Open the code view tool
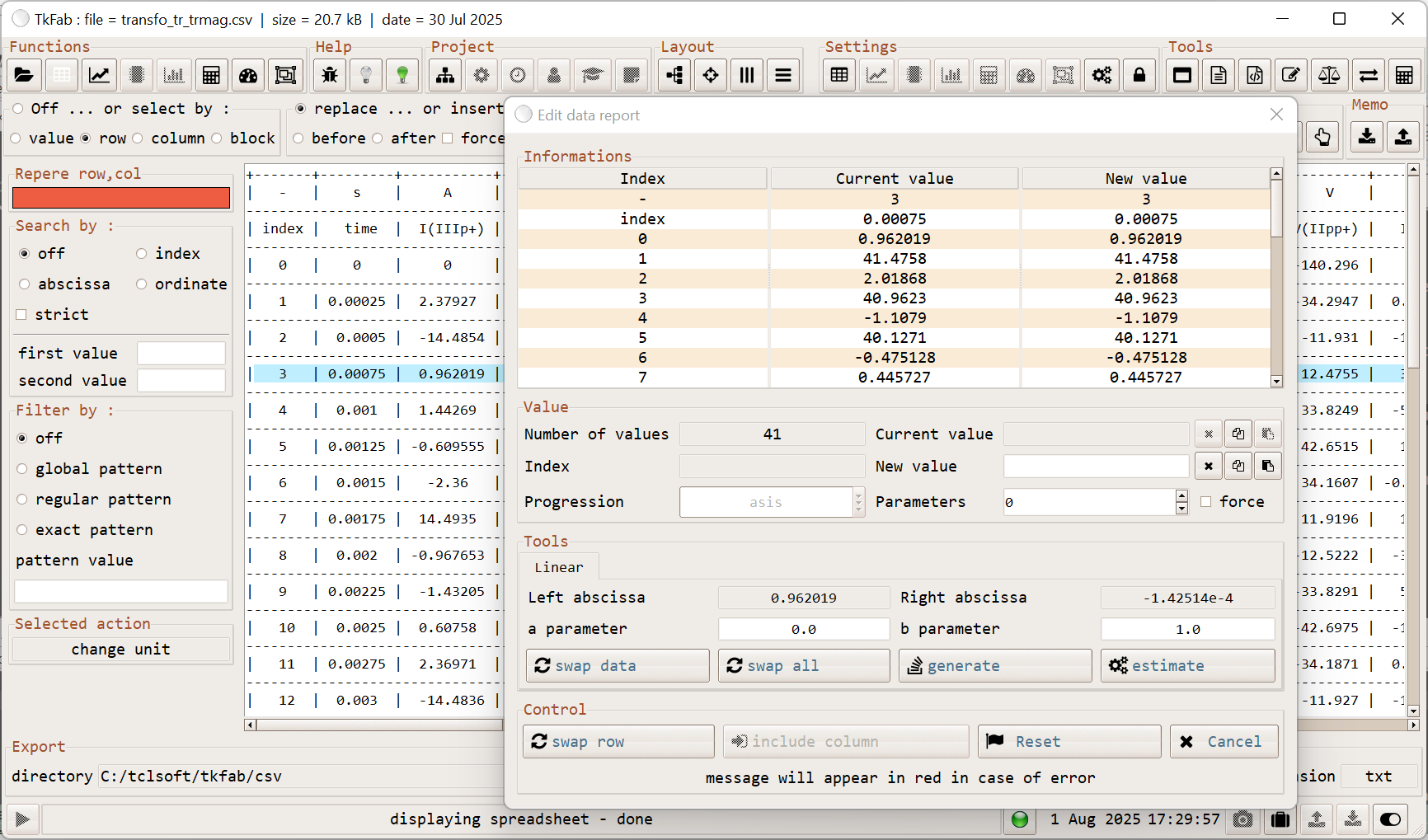The width and height of the screenshot is (1428, 840). click(1254, 74)
